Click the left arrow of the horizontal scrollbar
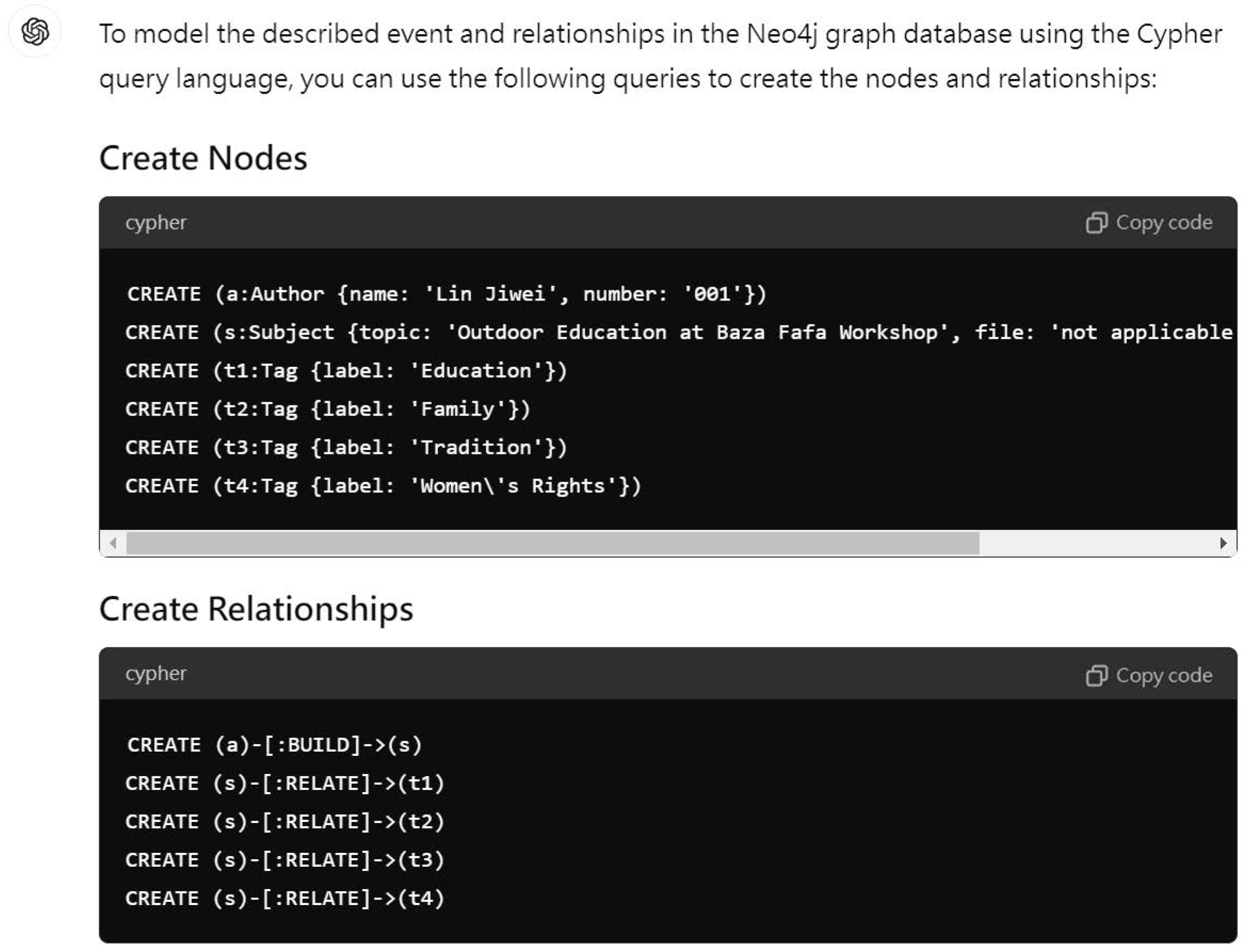This screenshot has height=952, width=1244. coord(113,543)
